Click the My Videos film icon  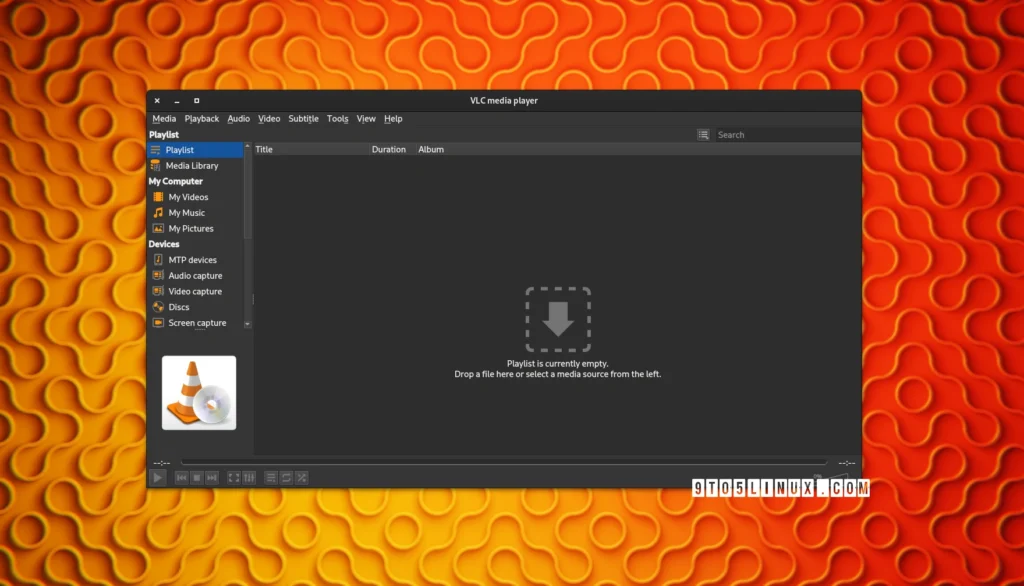click(x=158, y=197)
